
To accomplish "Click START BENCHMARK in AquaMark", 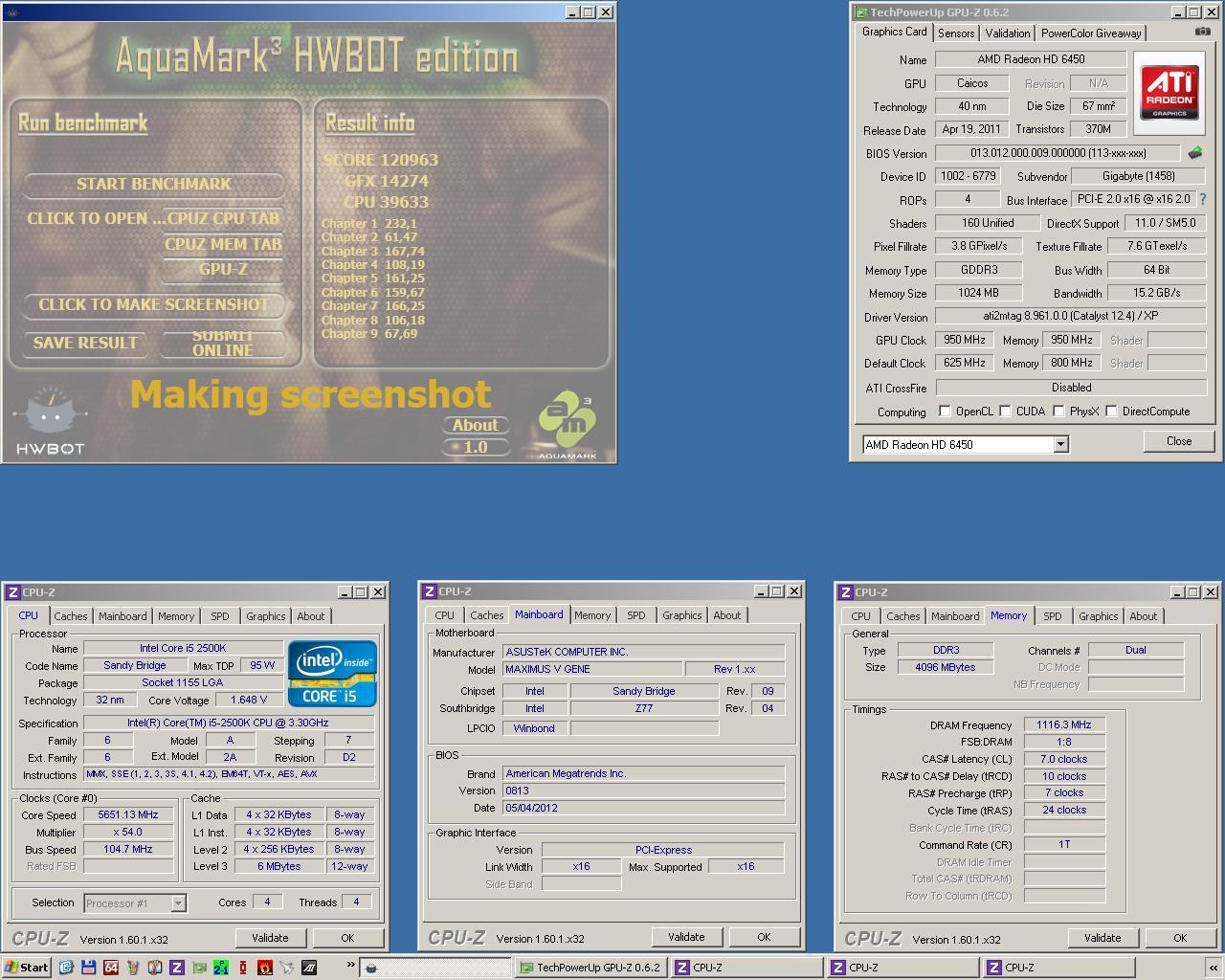I will pos(154,184).
